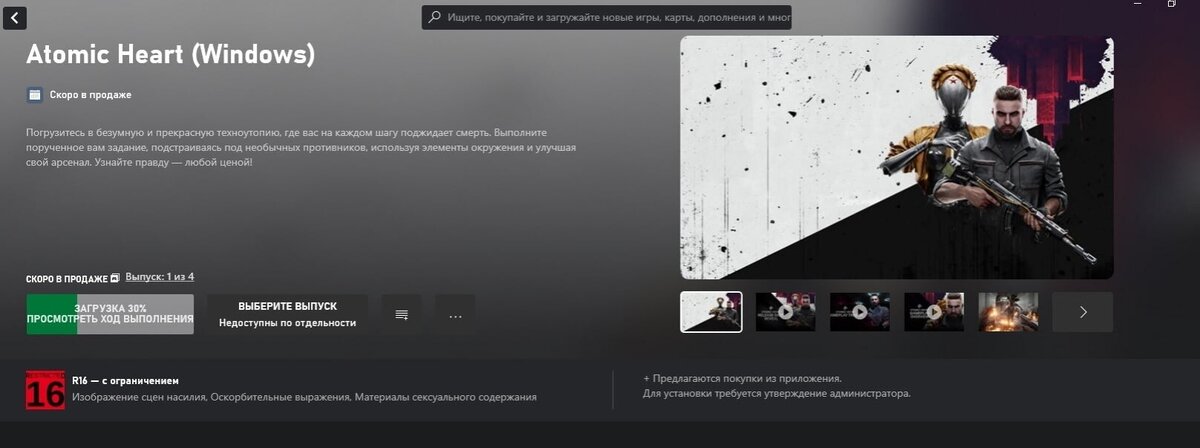Open the wishlist list icon button

(x=401, y=314)
